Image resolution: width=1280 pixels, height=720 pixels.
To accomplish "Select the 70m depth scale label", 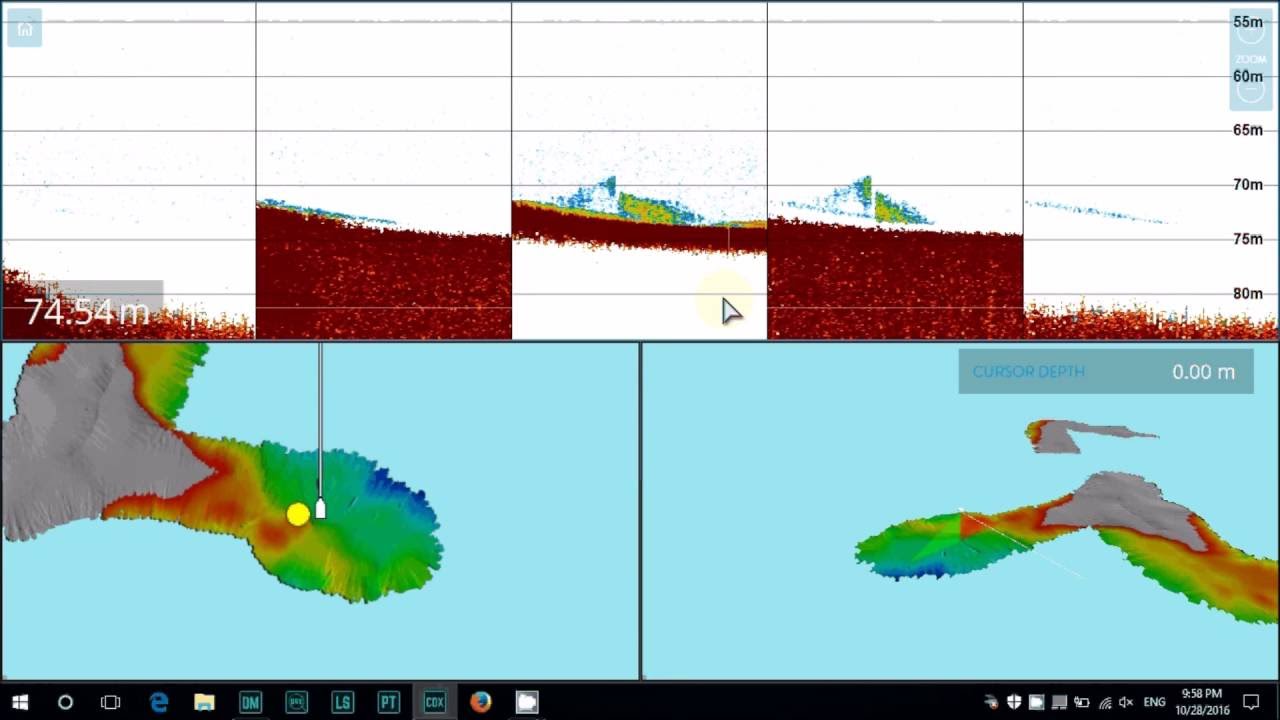I will [1247, 184].
